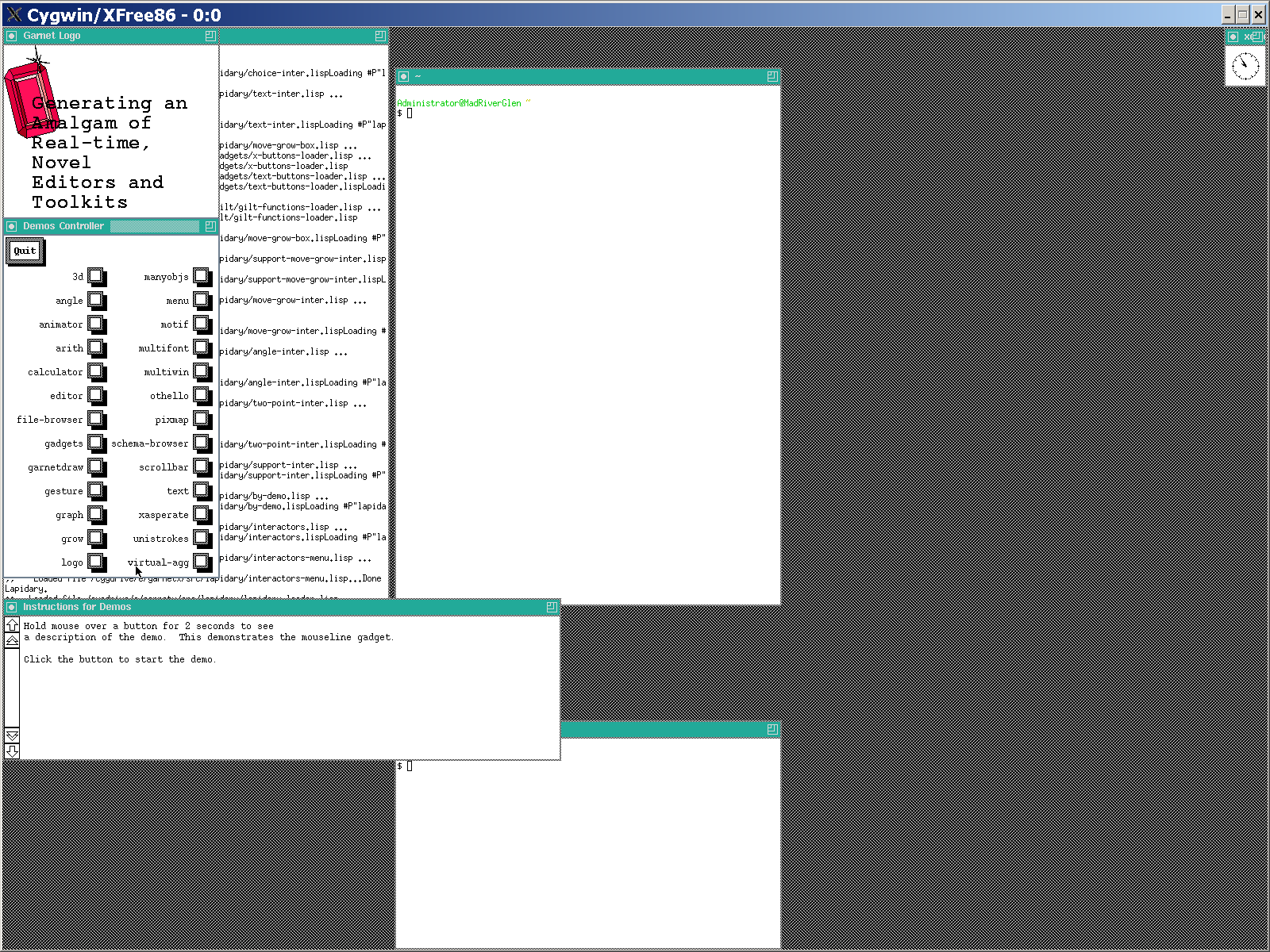Click 'pidary/by-demo.lisp ...' line in log window
Image resolution: width=1270 pixels, height=952 pixels.
click(x=274, y=496)
